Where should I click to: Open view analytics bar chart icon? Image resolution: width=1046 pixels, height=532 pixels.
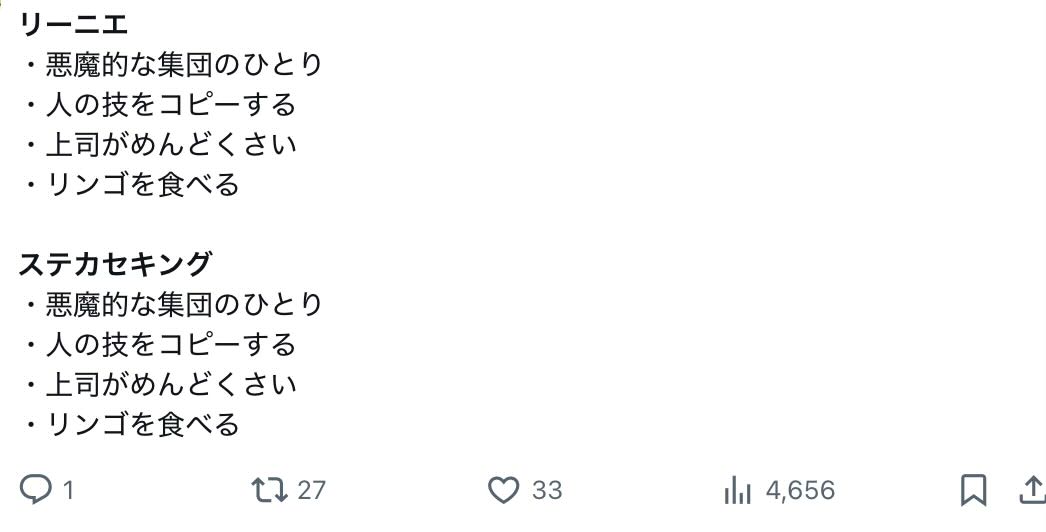point(737,490)
